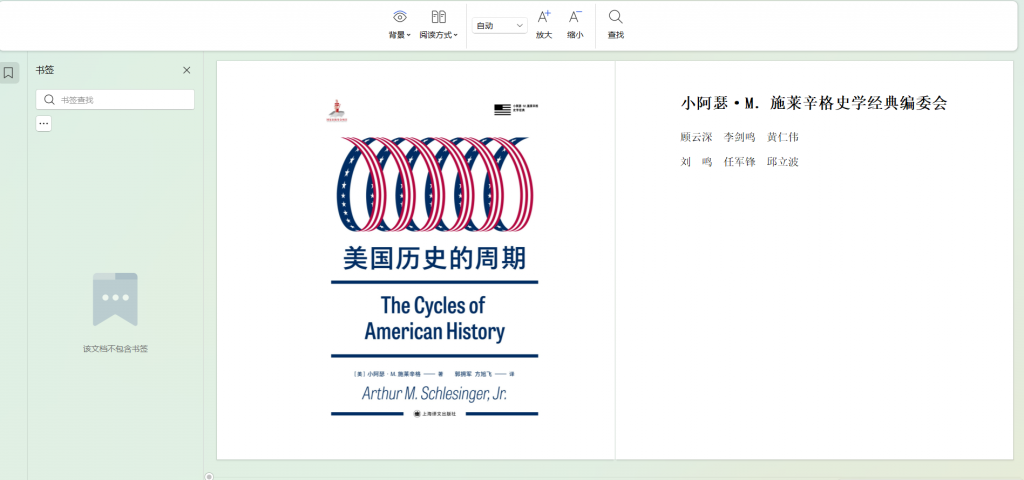Screen dimensions: 1024x480
Task: Click the small circle button at sidebar bottom
Action: point(209,476)
